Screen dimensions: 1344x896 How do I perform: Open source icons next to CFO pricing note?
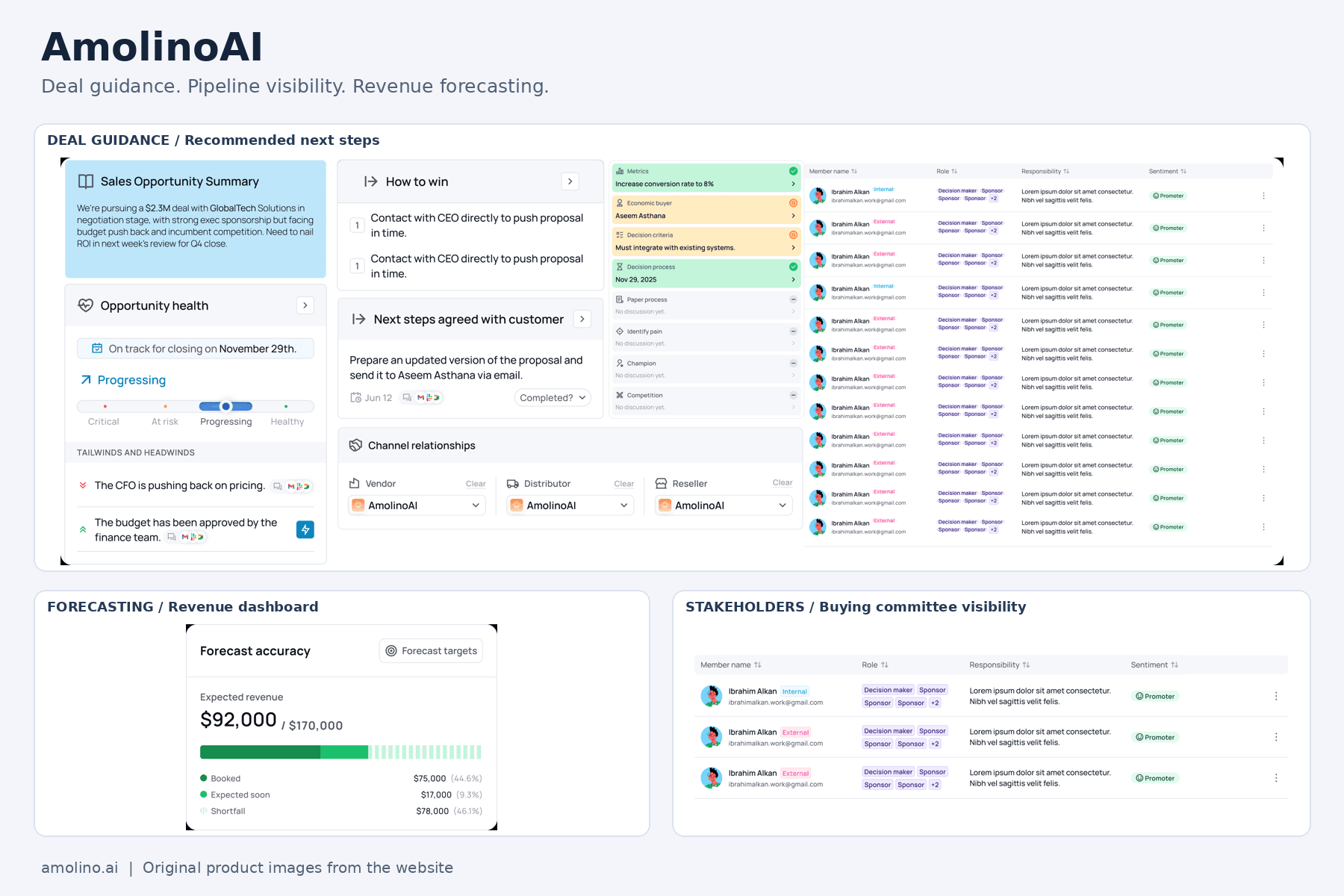[x=292, y=486]
